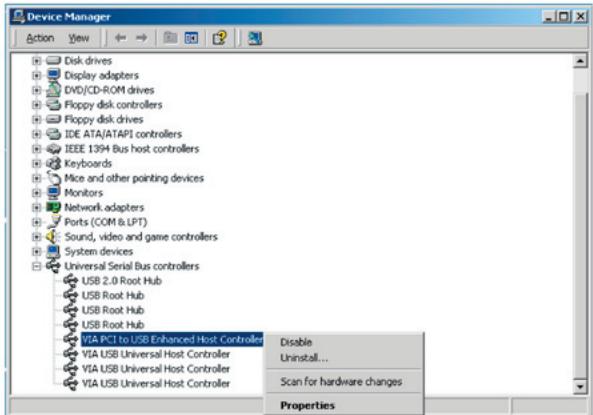This screenshot has height=415, width=593.
Task: Choose Scan for hardware changes in context menu
Action: 341,382
